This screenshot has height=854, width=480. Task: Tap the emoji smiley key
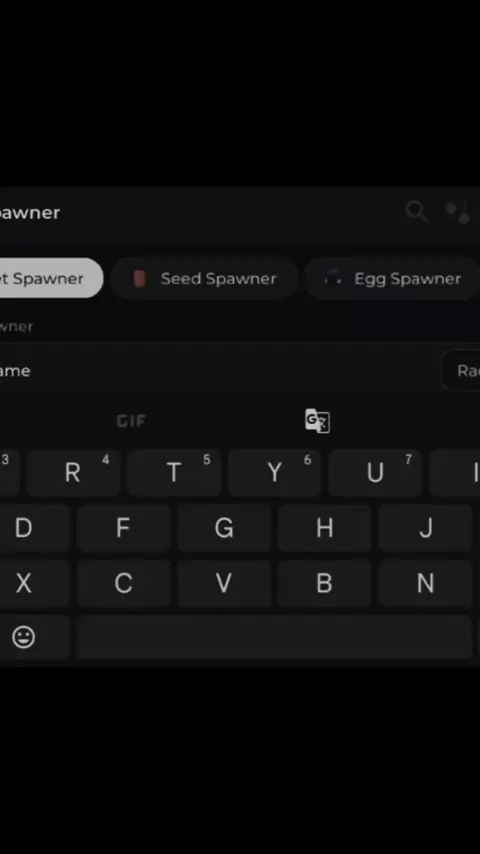click(24, 637)
